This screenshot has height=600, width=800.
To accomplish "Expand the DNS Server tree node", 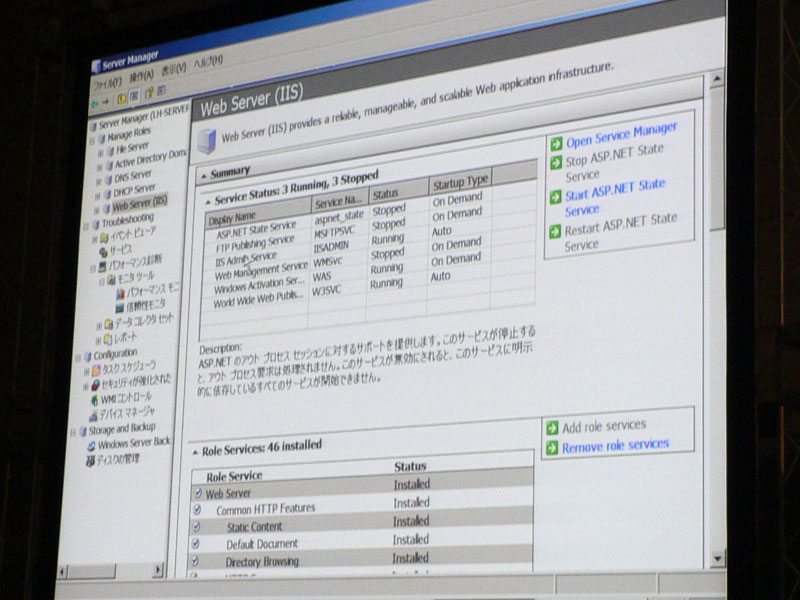I will (99, 182).
